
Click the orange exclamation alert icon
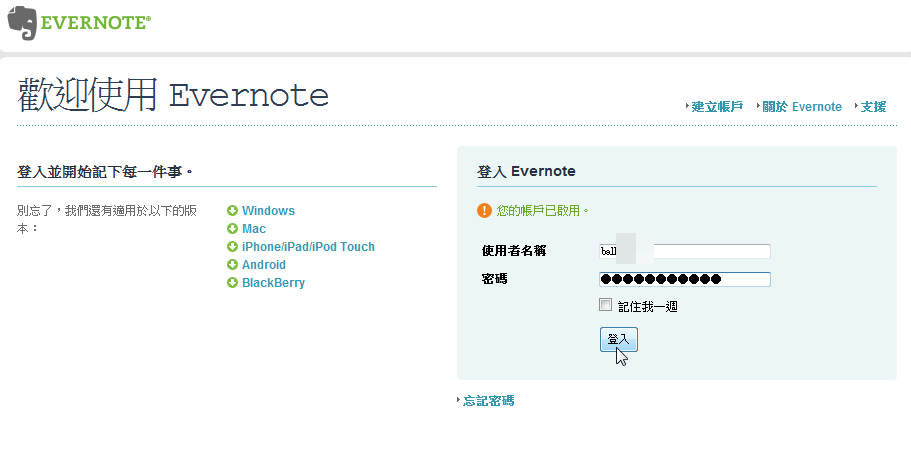(x=484, y=210)
